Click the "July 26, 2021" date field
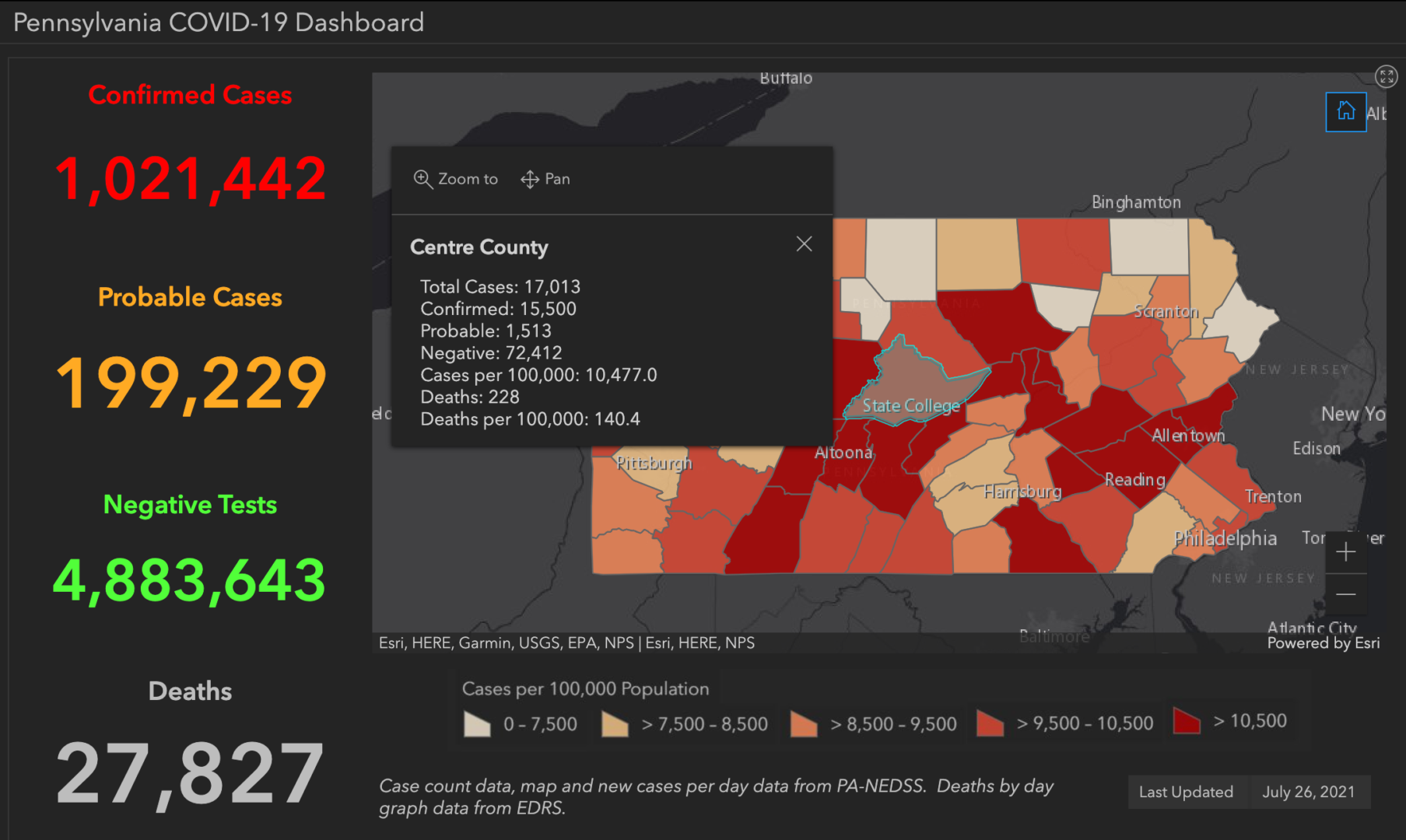 coord(1309,792)
